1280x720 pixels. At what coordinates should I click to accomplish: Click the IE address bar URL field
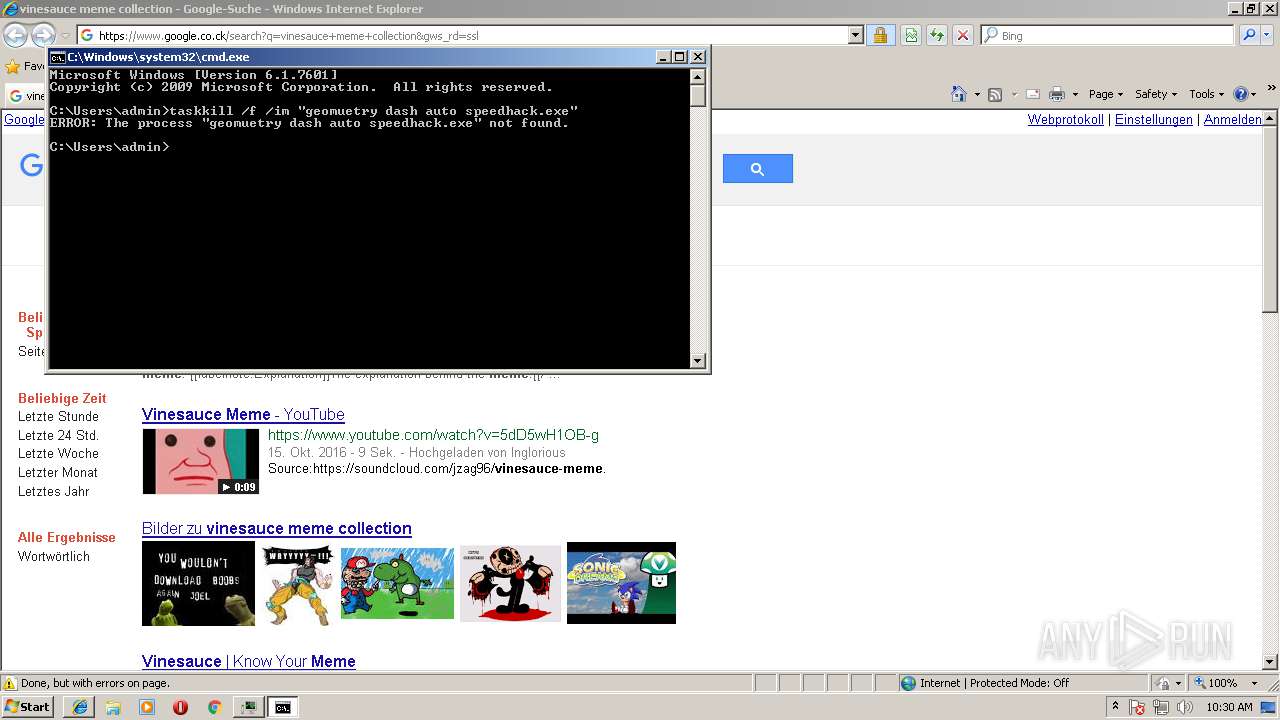pyautogui.click(x=470, y=35)
